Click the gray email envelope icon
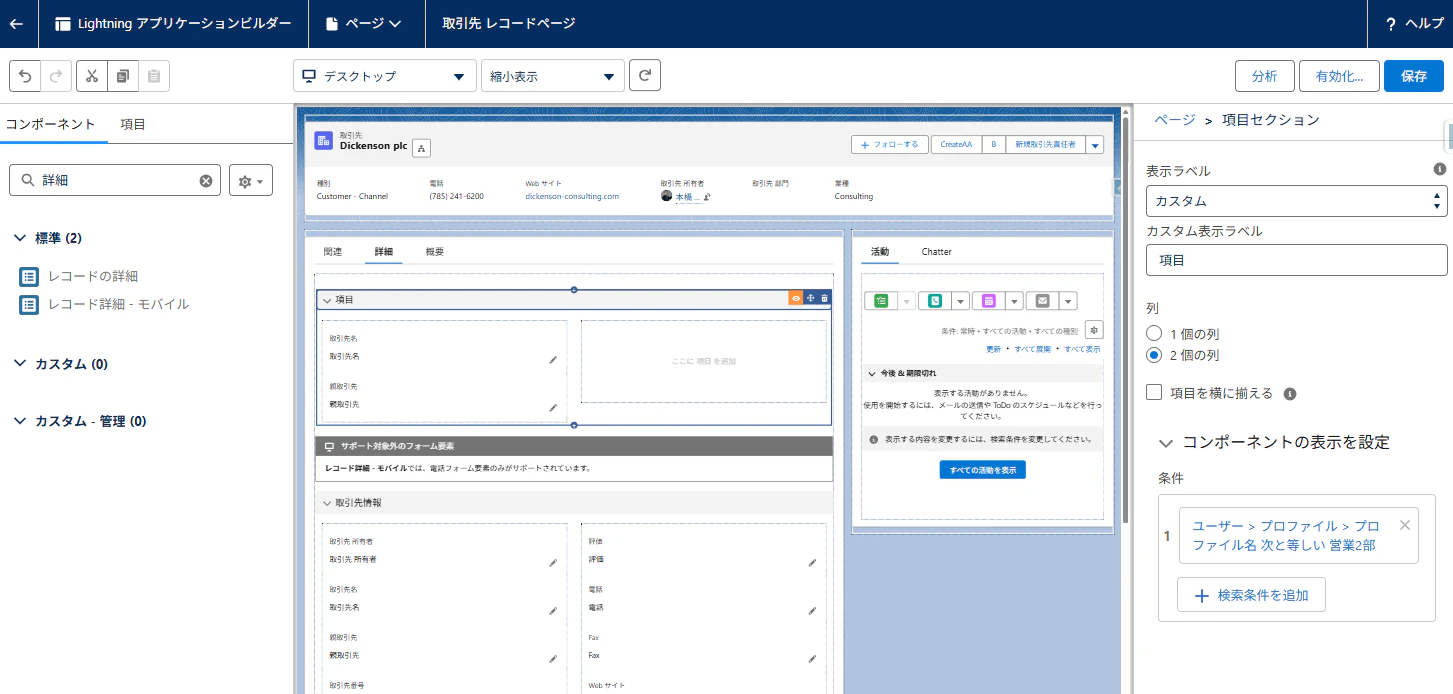The width and height of the screenshot is (1453, 694). point(1043,301)
